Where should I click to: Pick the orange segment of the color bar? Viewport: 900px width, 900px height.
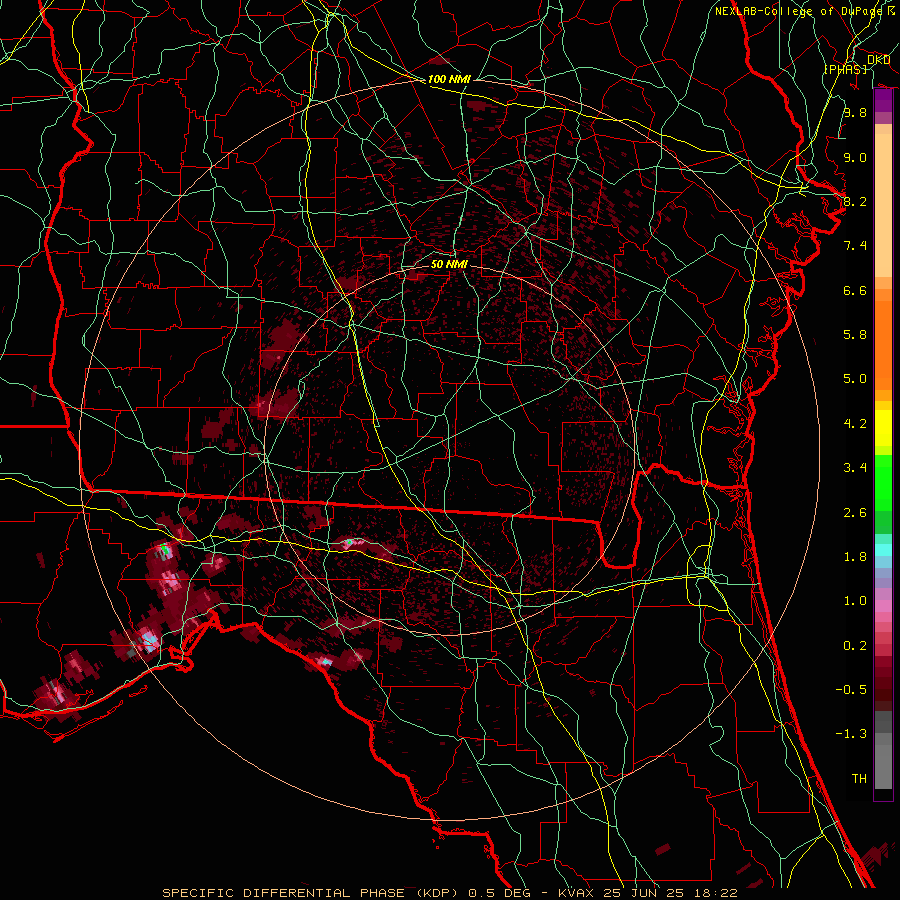tap(883, 344)
